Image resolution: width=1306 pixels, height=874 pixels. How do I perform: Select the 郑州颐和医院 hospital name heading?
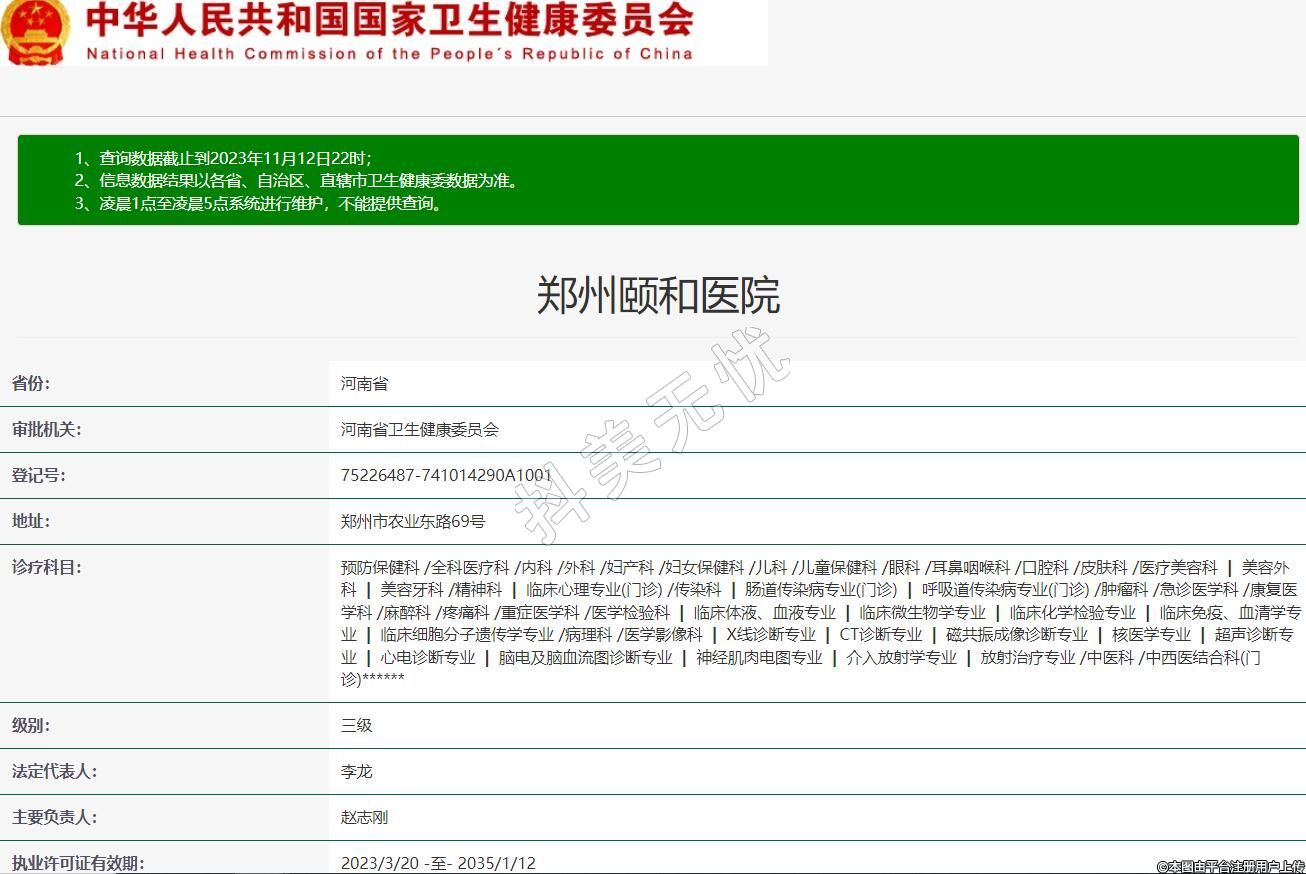[658, 296]
